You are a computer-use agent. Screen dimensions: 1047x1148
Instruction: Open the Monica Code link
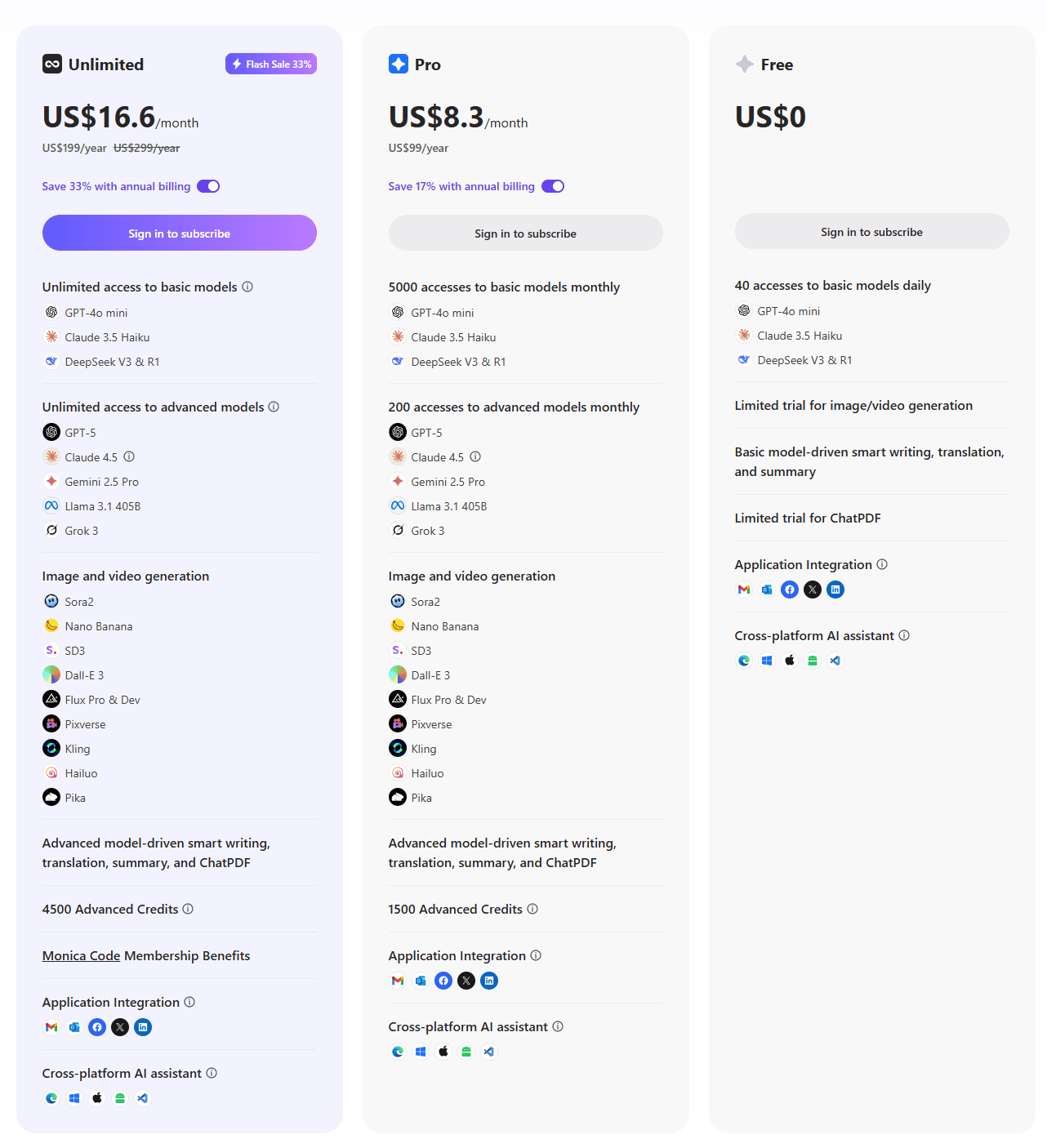tap(81, 955)
